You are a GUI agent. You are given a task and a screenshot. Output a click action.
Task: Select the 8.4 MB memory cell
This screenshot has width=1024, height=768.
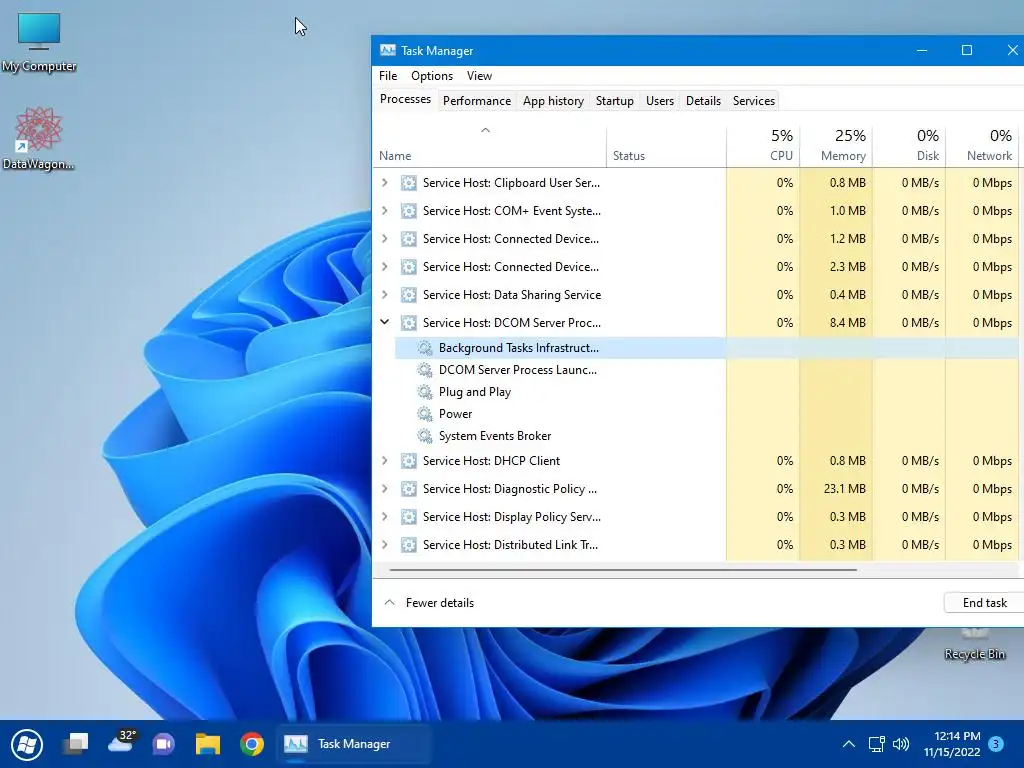(x=836, y=323)
